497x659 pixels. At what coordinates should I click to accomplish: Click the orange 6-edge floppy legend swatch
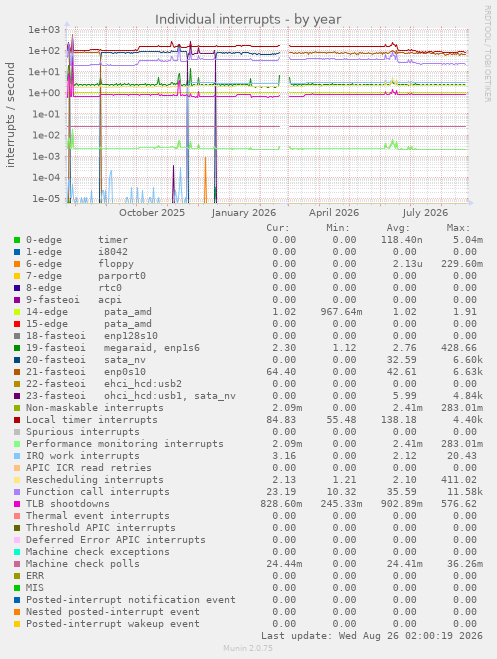click(x=17, y=264)
